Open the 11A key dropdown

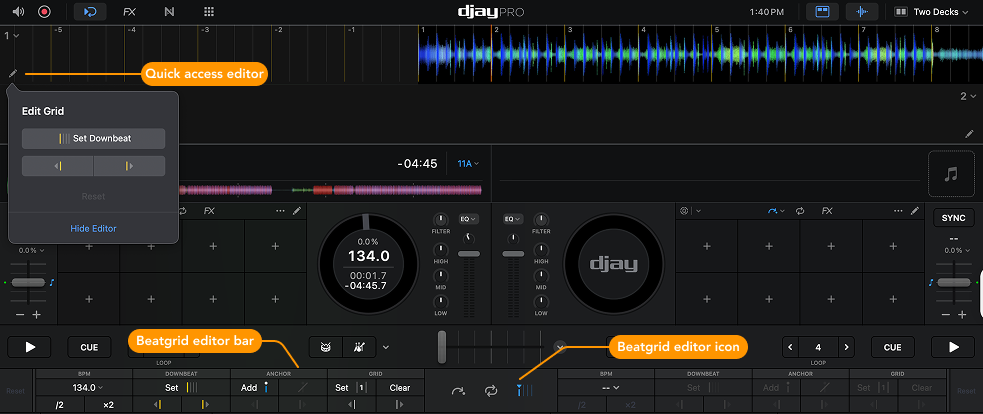[468, 164]
